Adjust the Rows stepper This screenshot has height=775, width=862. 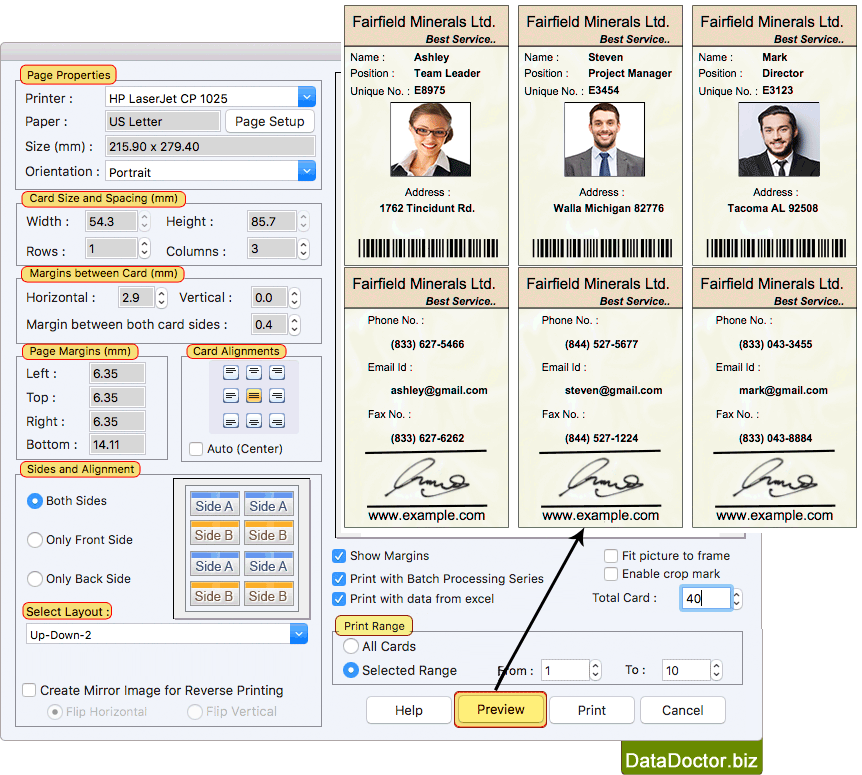point(145,248)
